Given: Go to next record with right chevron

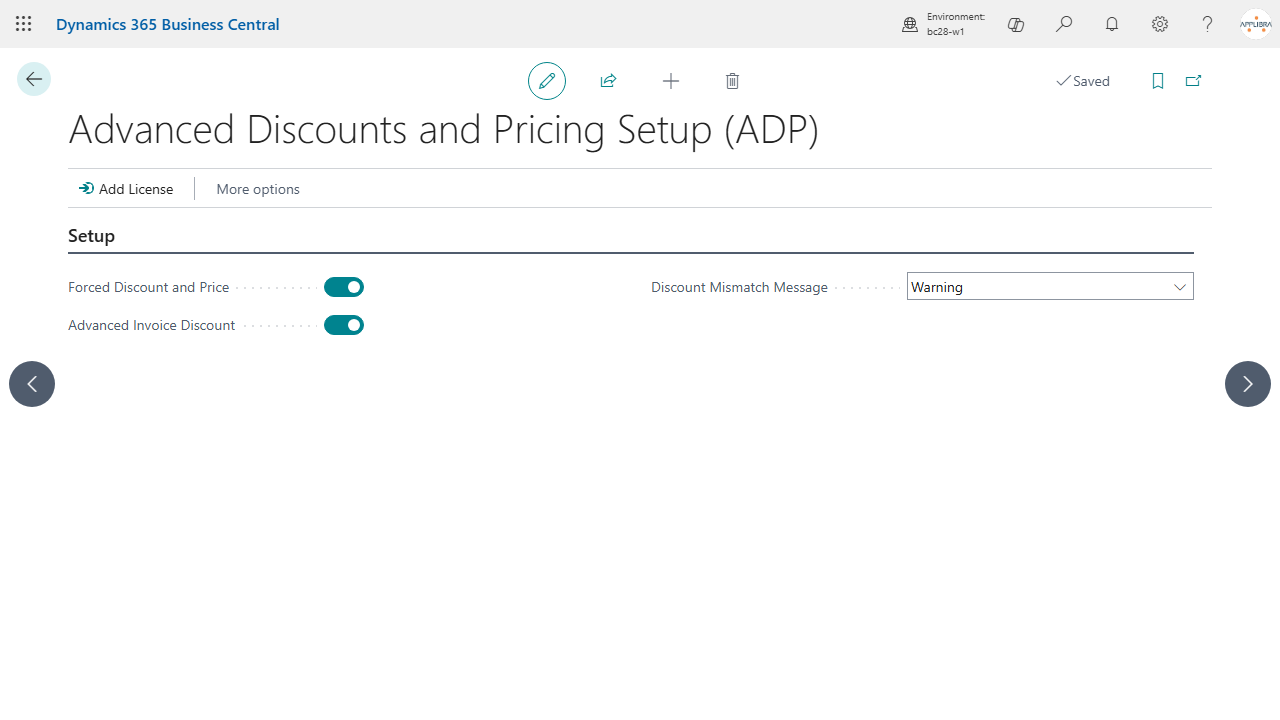Looking at the screenshot, I should point(1248,384).
